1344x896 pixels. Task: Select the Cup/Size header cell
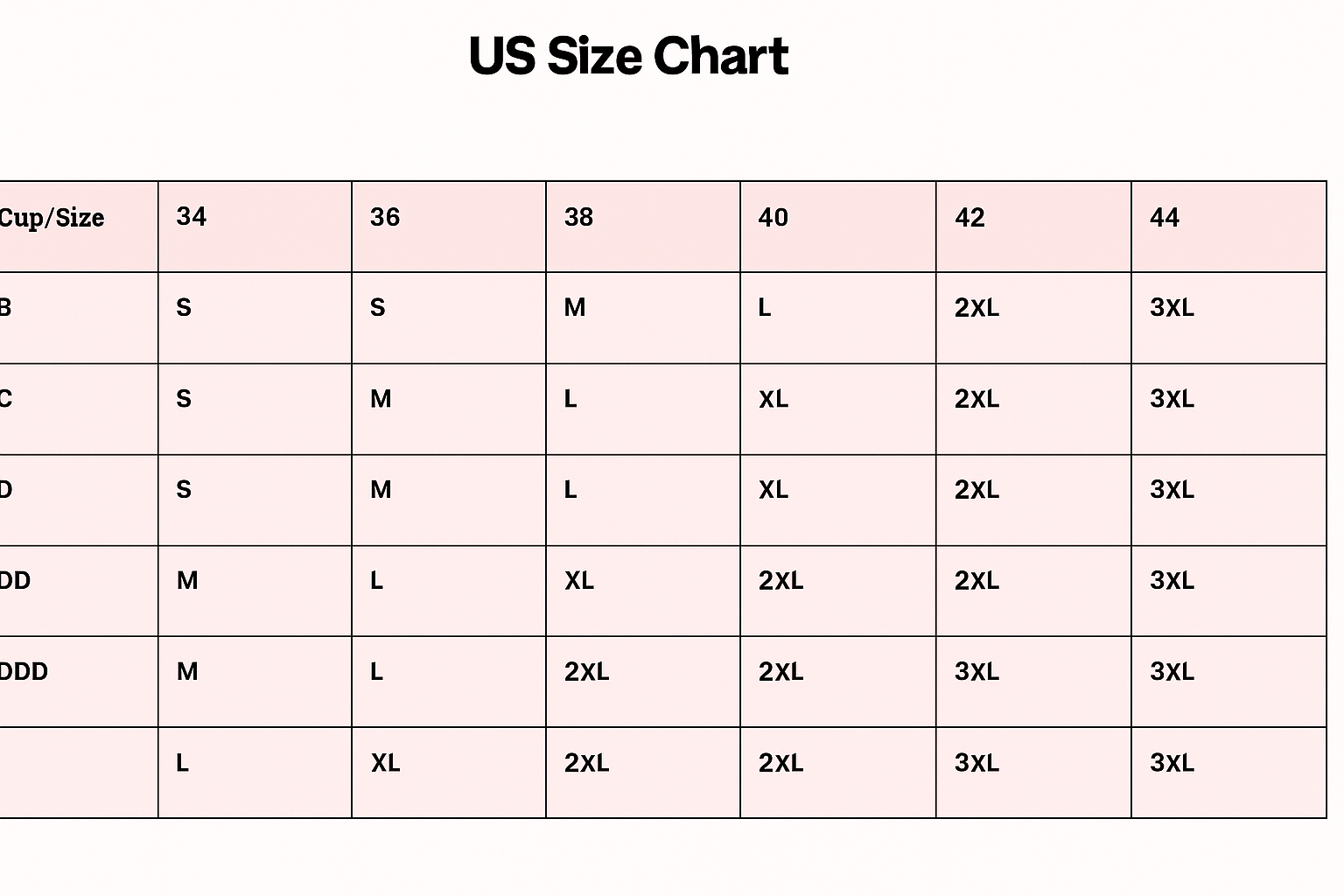tap(79, 227)
